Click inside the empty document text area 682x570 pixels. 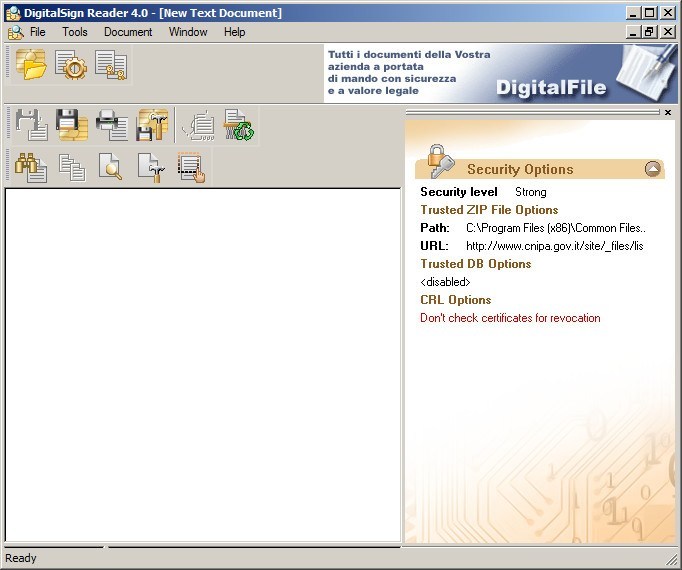203,365
